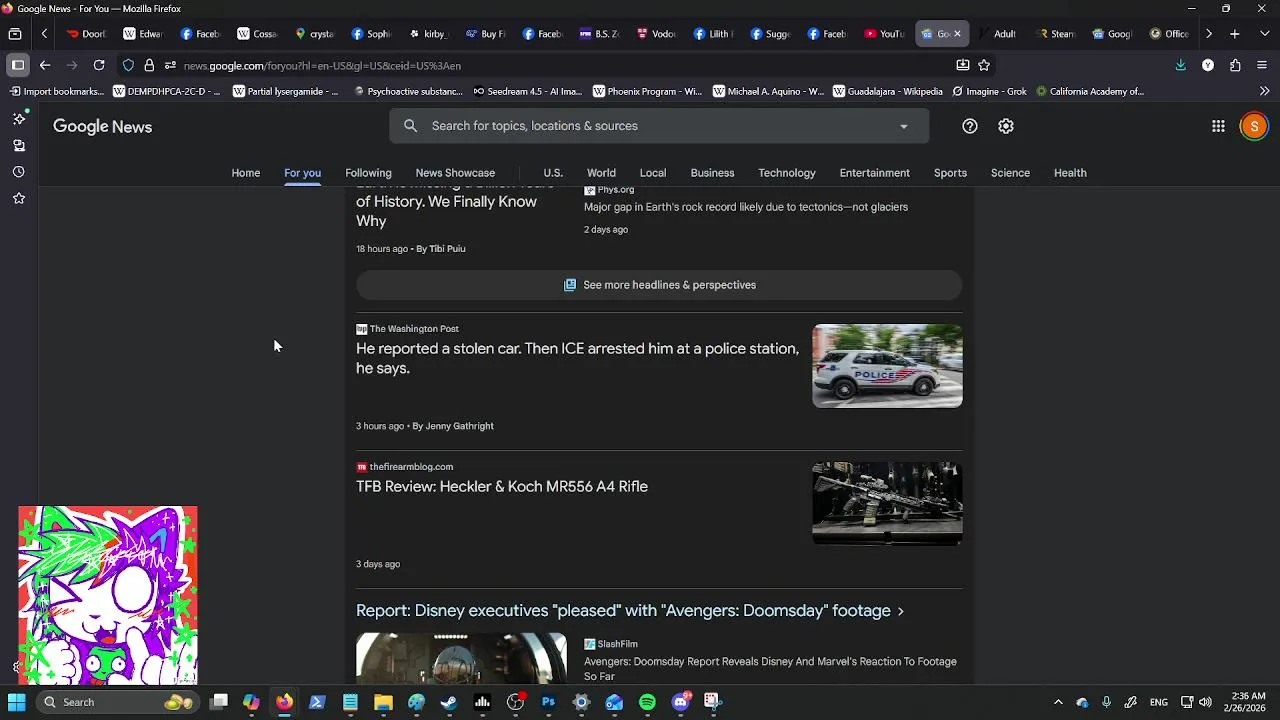
Task: Open Google account avatar S
Action: pos(1253,126)
